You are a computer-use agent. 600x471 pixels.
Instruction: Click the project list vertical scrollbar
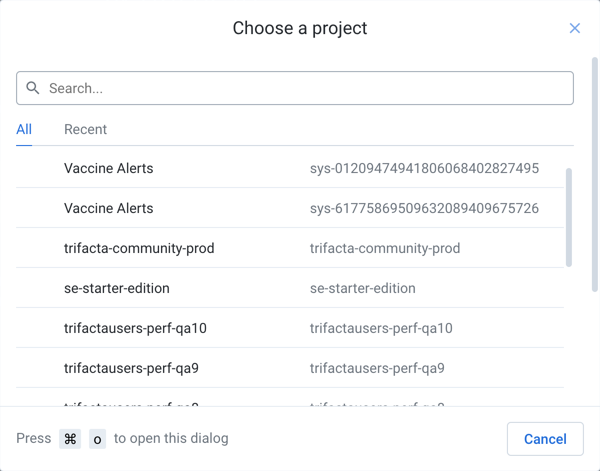[569, 217]
